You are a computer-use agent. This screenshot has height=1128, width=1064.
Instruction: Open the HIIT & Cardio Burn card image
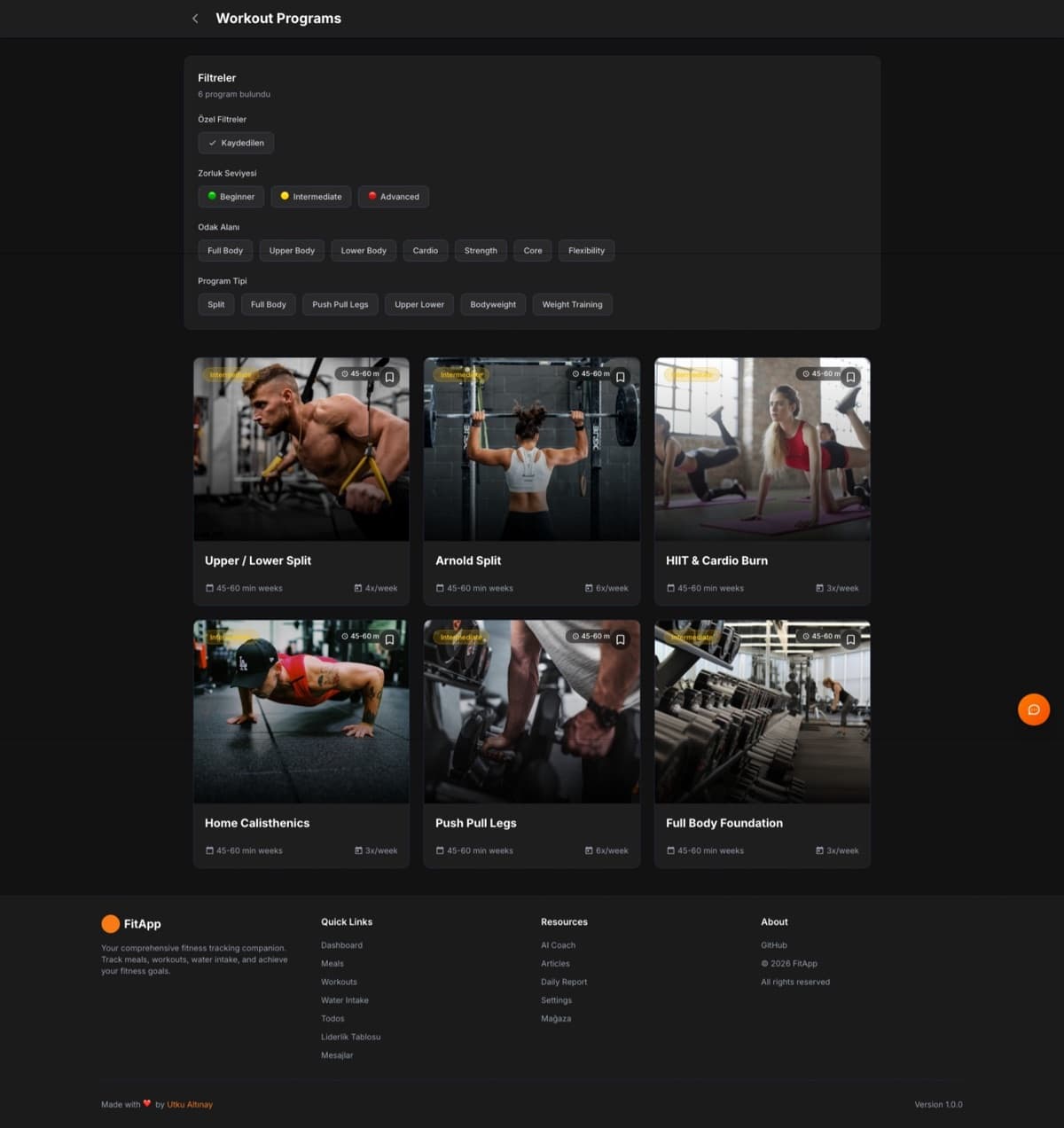[x=763, y=450]
